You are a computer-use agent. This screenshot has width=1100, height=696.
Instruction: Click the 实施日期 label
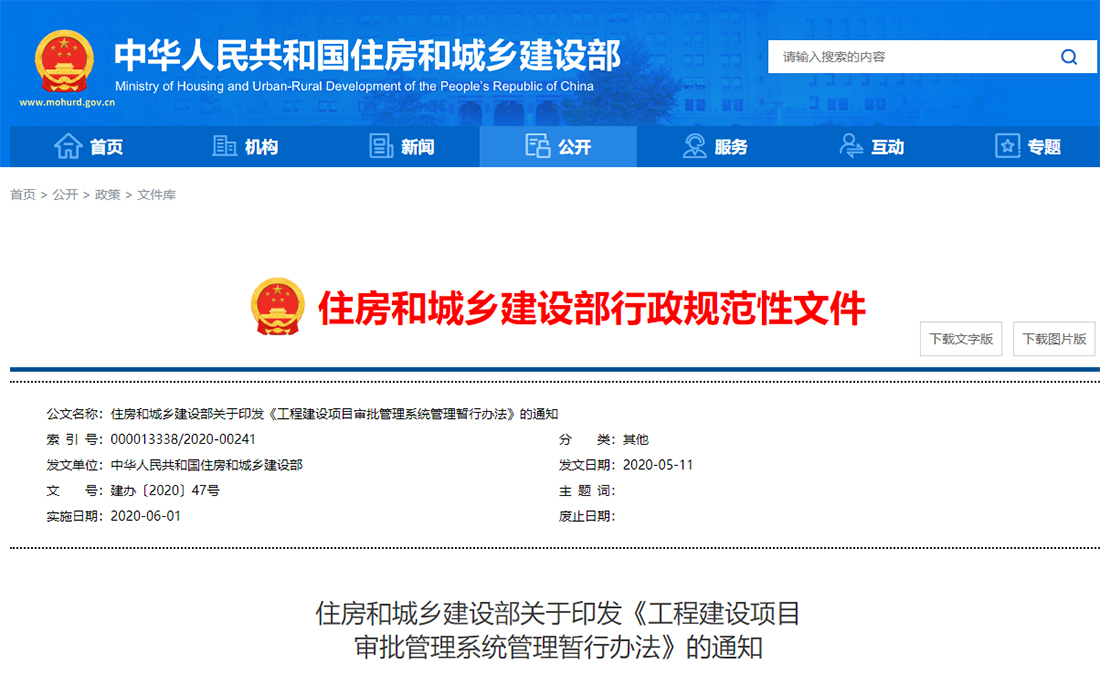pyautogui.click(x=74, y=516)
